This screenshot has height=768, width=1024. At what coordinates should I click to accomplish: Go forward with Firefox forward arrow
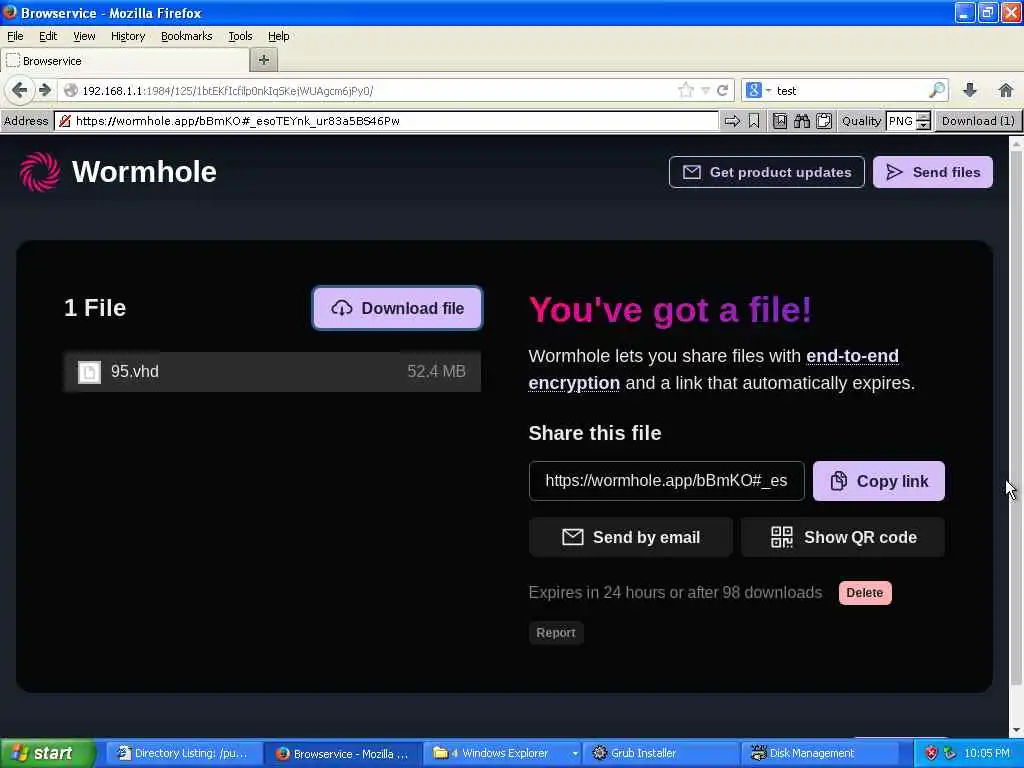(x=45, y=90)
